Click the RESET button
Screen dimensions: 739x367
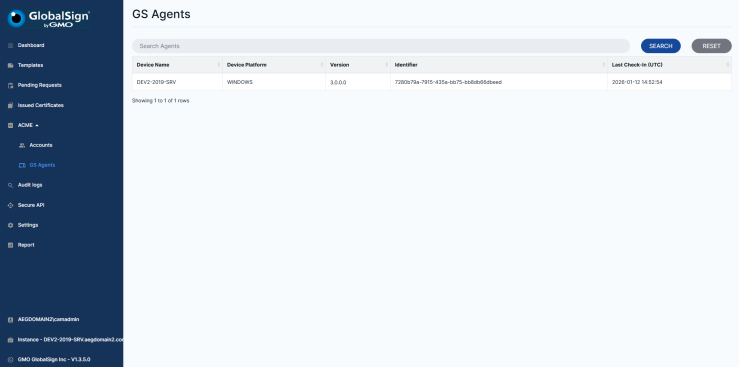coord(712,46)
